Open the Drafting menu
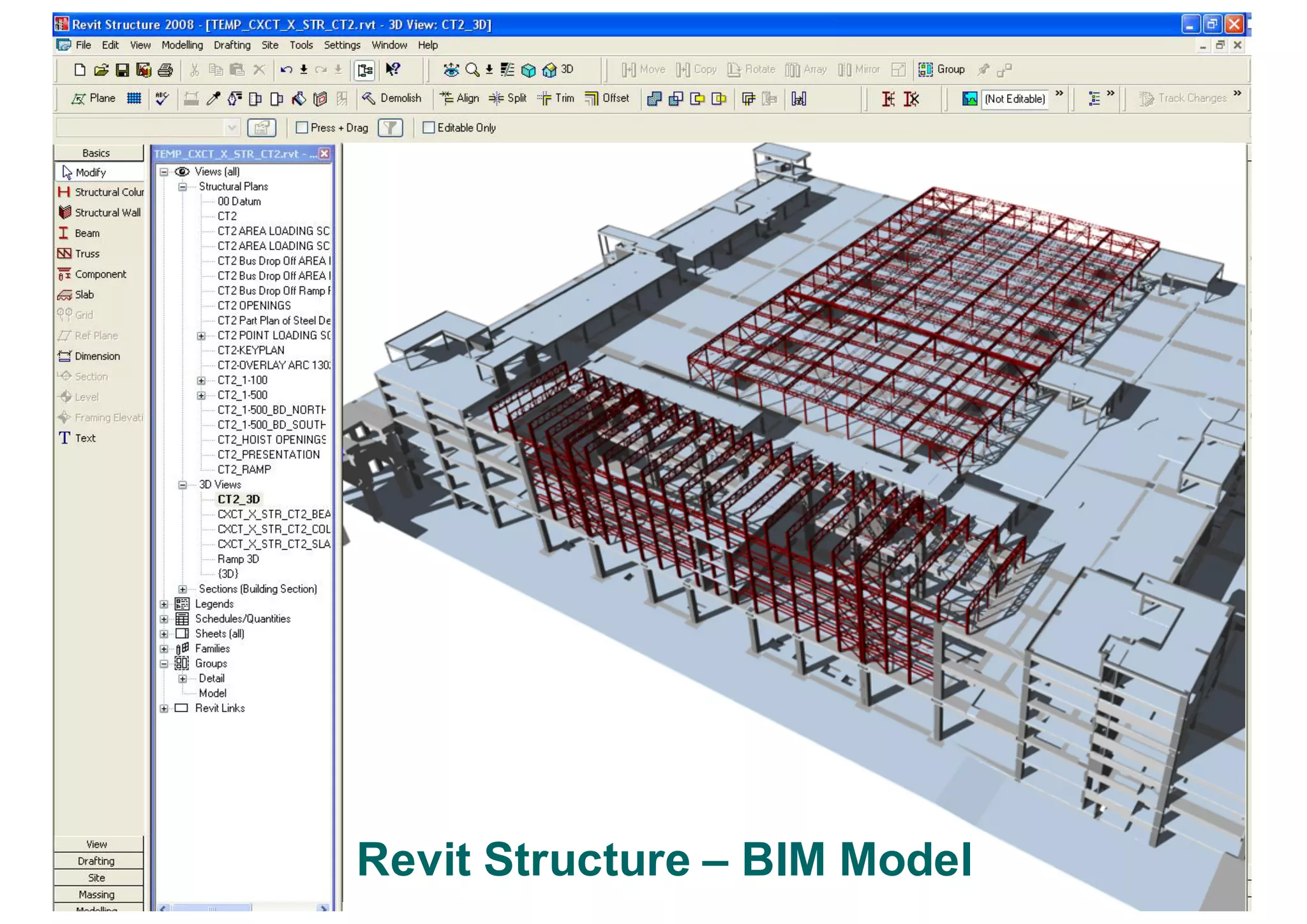The width and height of the screenshot is (1307, 924). tap(232, 45)
